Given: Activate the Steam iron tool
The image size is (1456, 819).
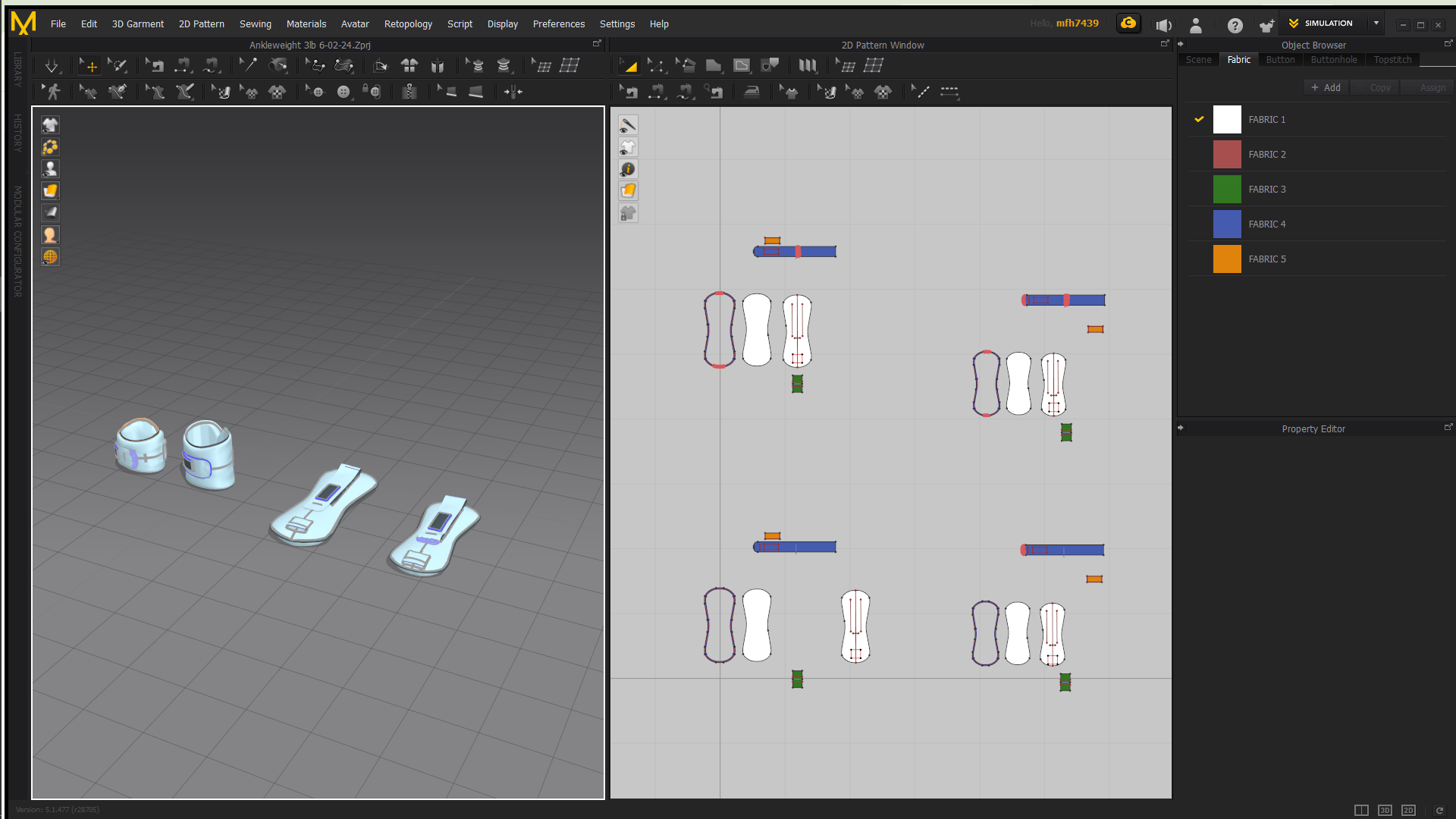Looking at the screenshot, I should tap(751, 92).
